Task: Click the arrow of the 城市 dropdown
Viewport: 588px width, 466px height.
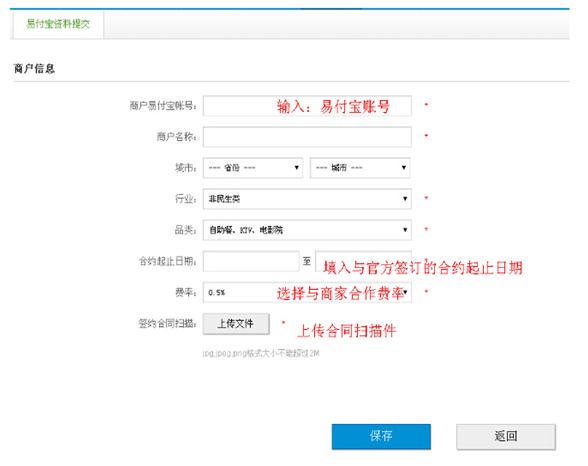Action: click(x=404, y=168)
